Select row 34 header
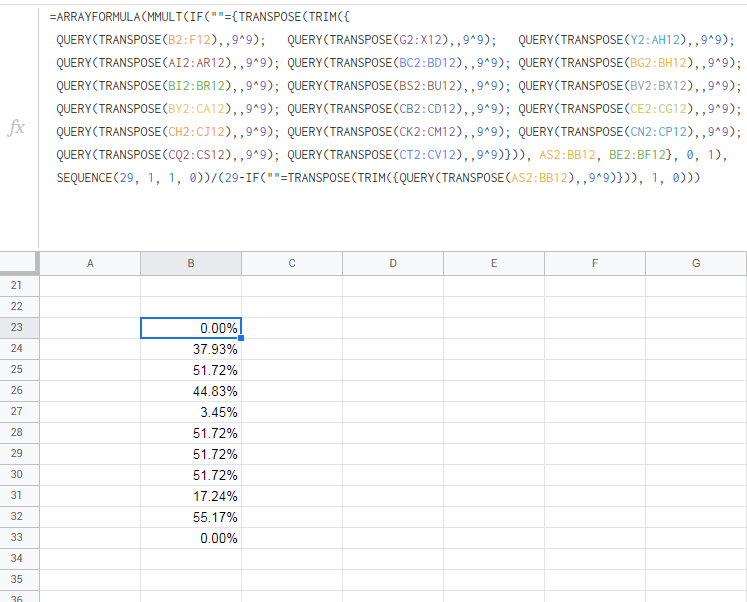This screenshot has width=747, height=602. [x=19, y=558]
